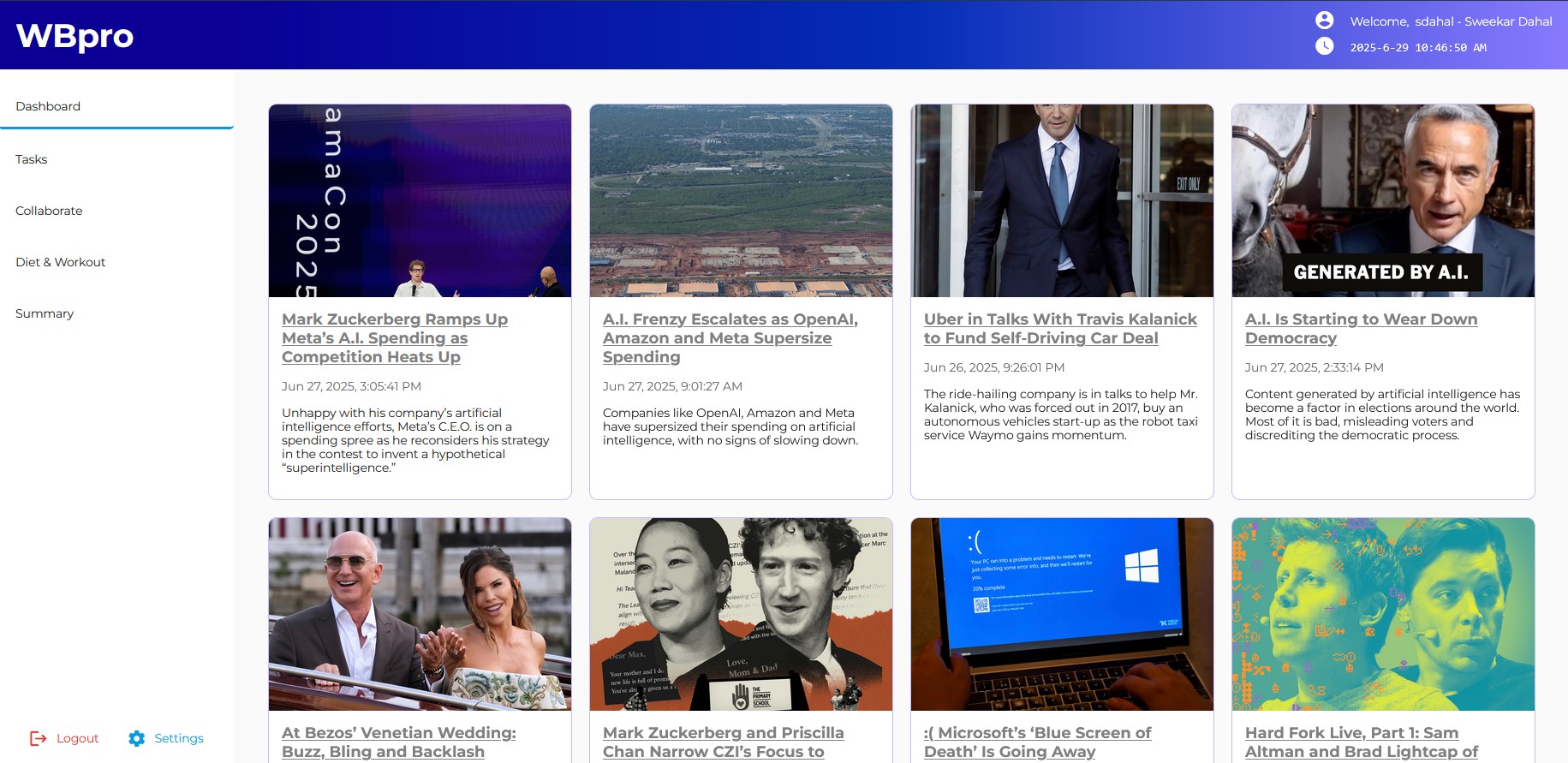Click the red logout arrow icon
Viewport: 1568px width, 763px height.
click(39, 738)
